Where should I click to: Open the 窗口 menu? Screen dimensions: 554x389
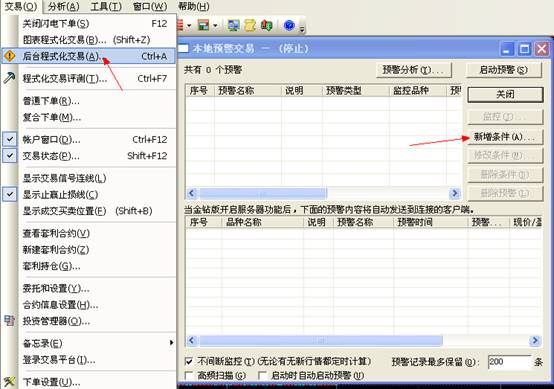coord(150,6)
